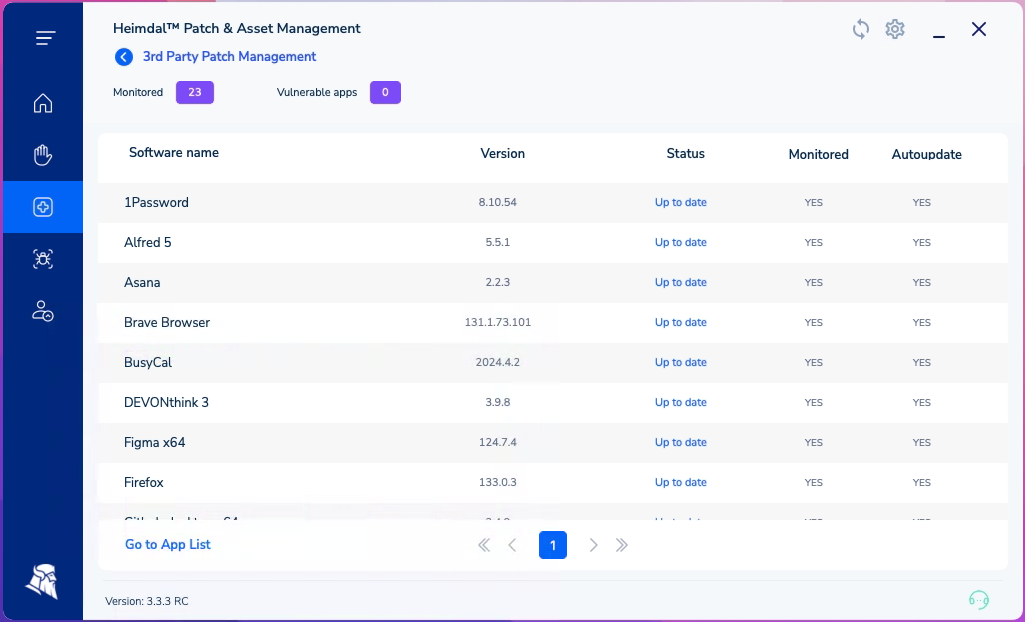Click Brave Browser Up to date status

tap(681, 322)
